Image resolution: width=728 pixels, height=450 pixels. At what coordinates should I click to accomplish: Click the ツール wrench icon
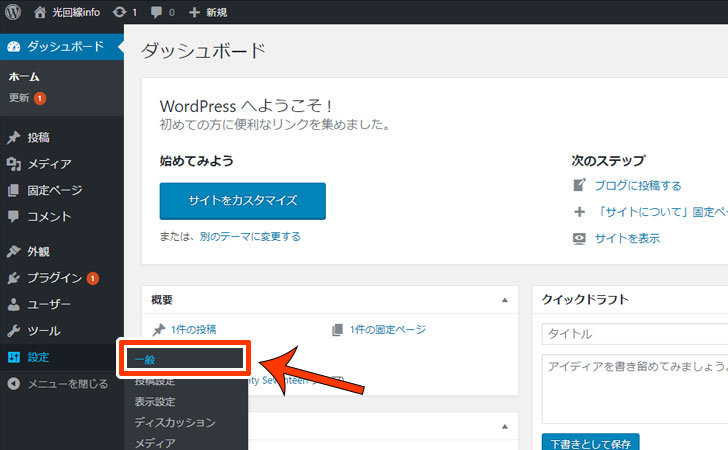click(x=13, y=331)
